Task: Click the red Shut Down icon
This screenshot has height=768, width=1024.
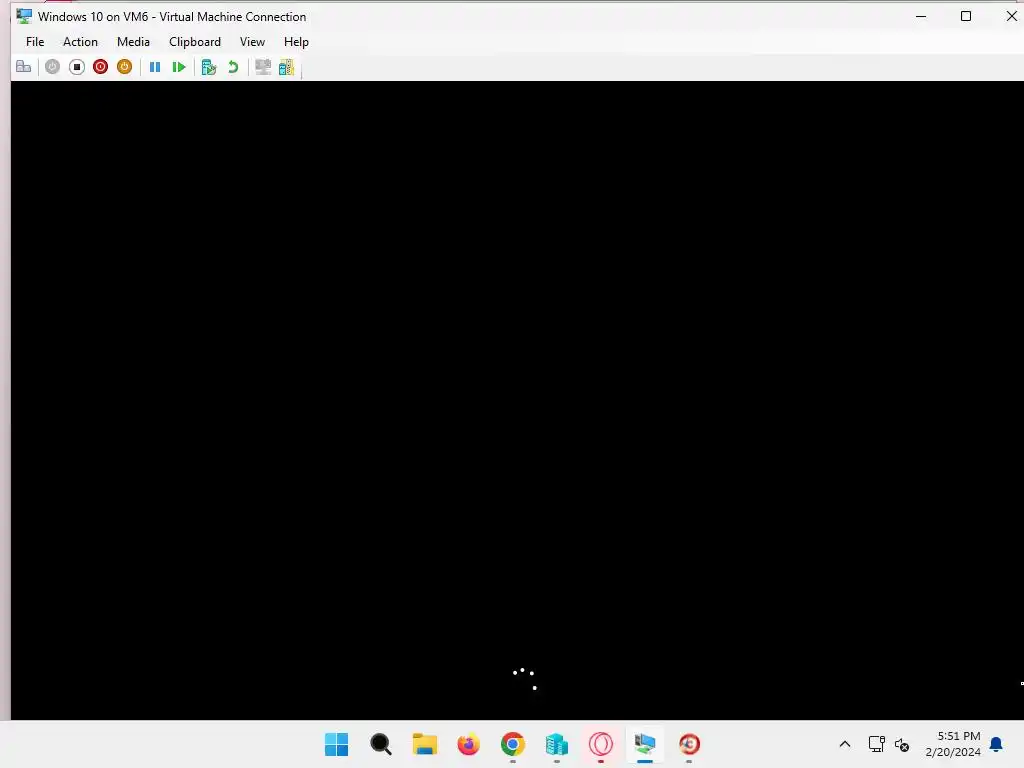Action: tap(101, 67)
